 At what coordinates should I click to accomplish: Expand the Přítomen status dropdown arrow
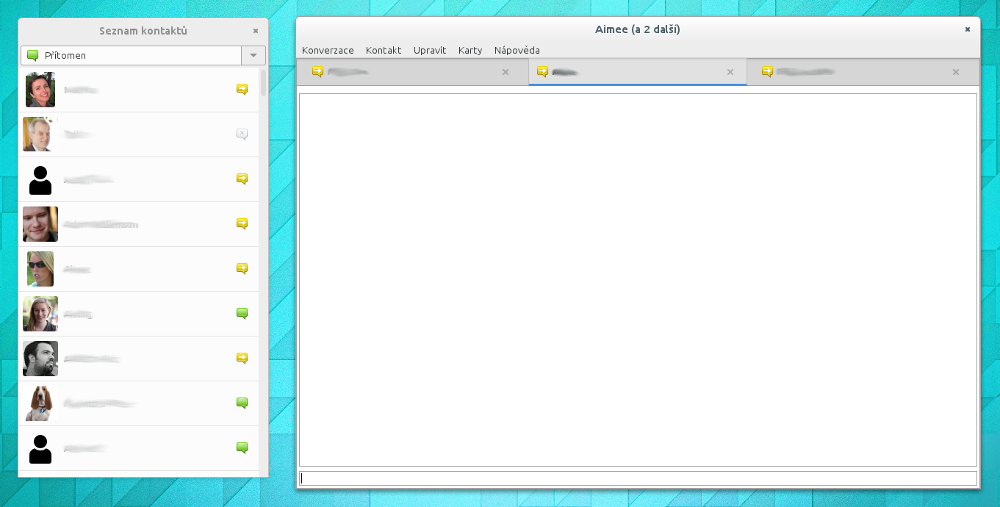click(253, 56)
